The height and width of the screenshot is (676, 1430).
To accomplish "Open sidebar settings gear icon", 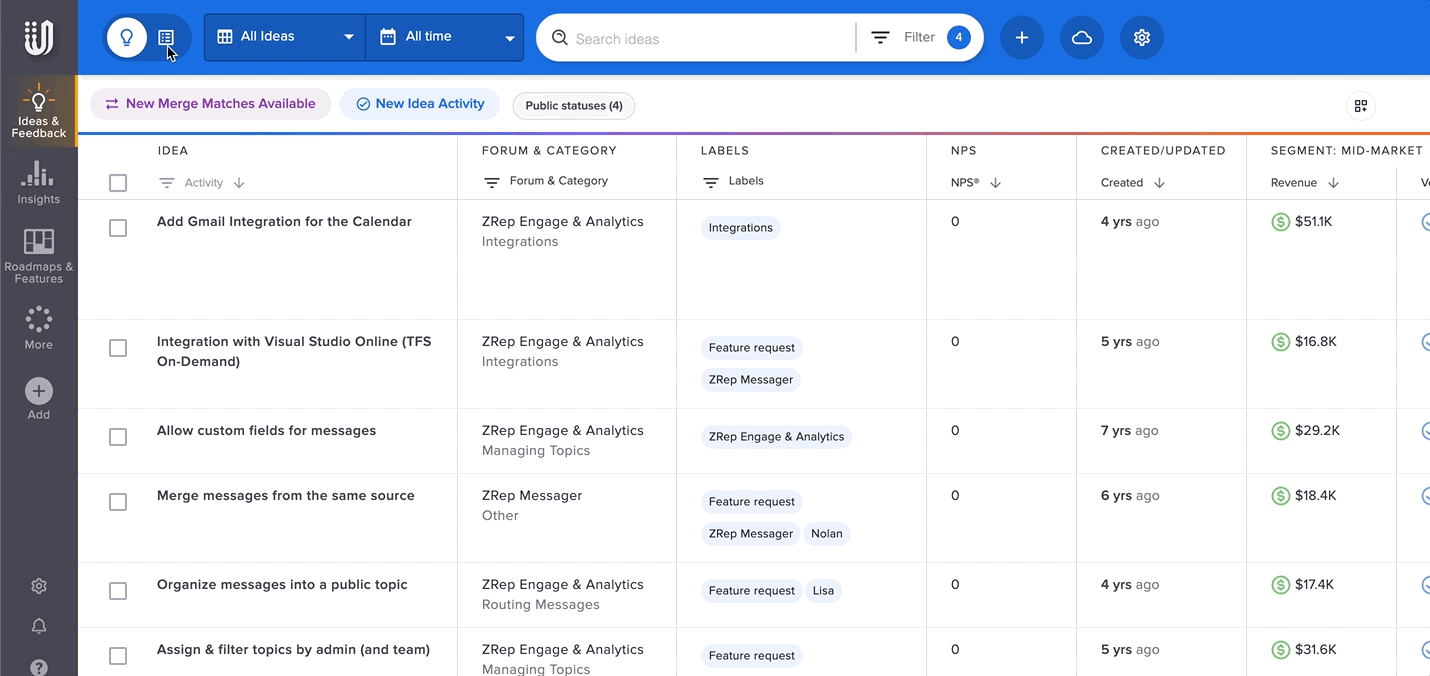I will (39, 586).
